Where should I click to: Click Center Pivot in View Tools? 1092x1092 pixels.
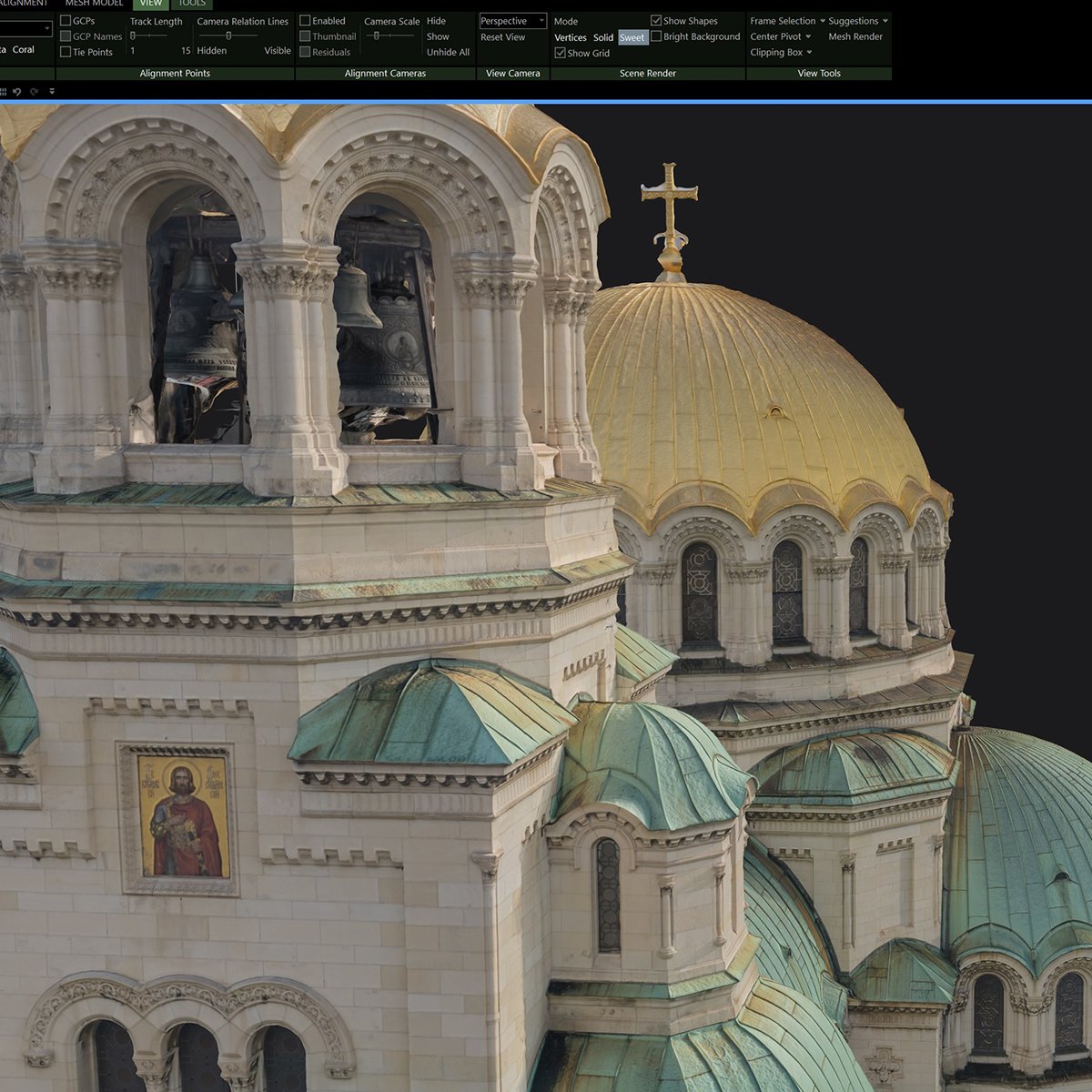(x=775, y=36)
